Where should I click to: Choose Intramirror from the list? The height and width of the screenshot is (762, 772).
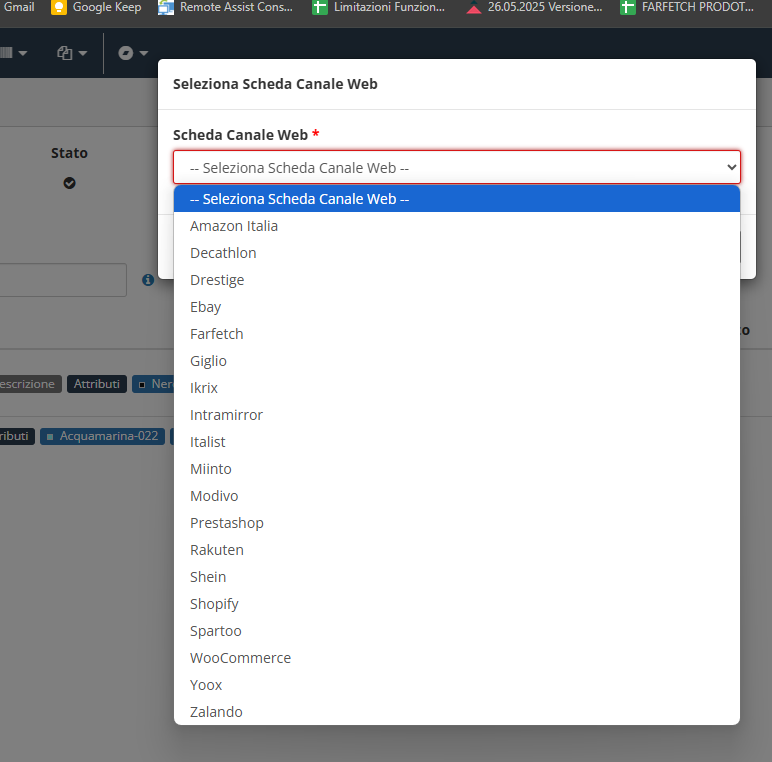456,415
